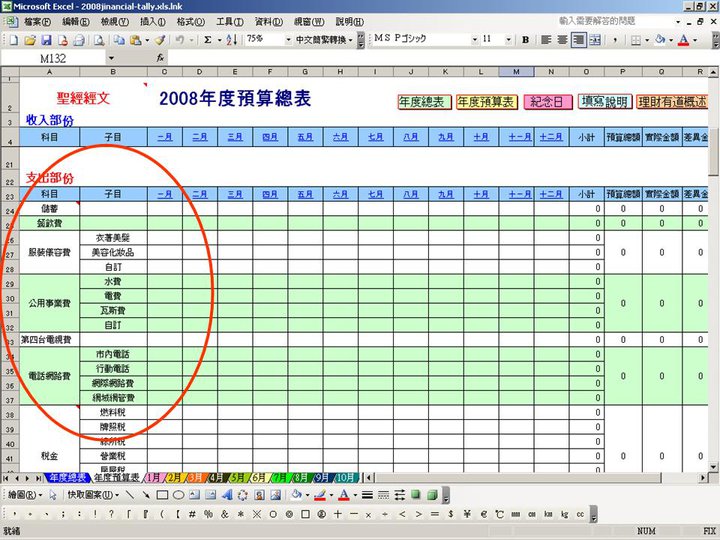Click the 紀念日 pink button
The image size is (720, 540).
[549, 102]
